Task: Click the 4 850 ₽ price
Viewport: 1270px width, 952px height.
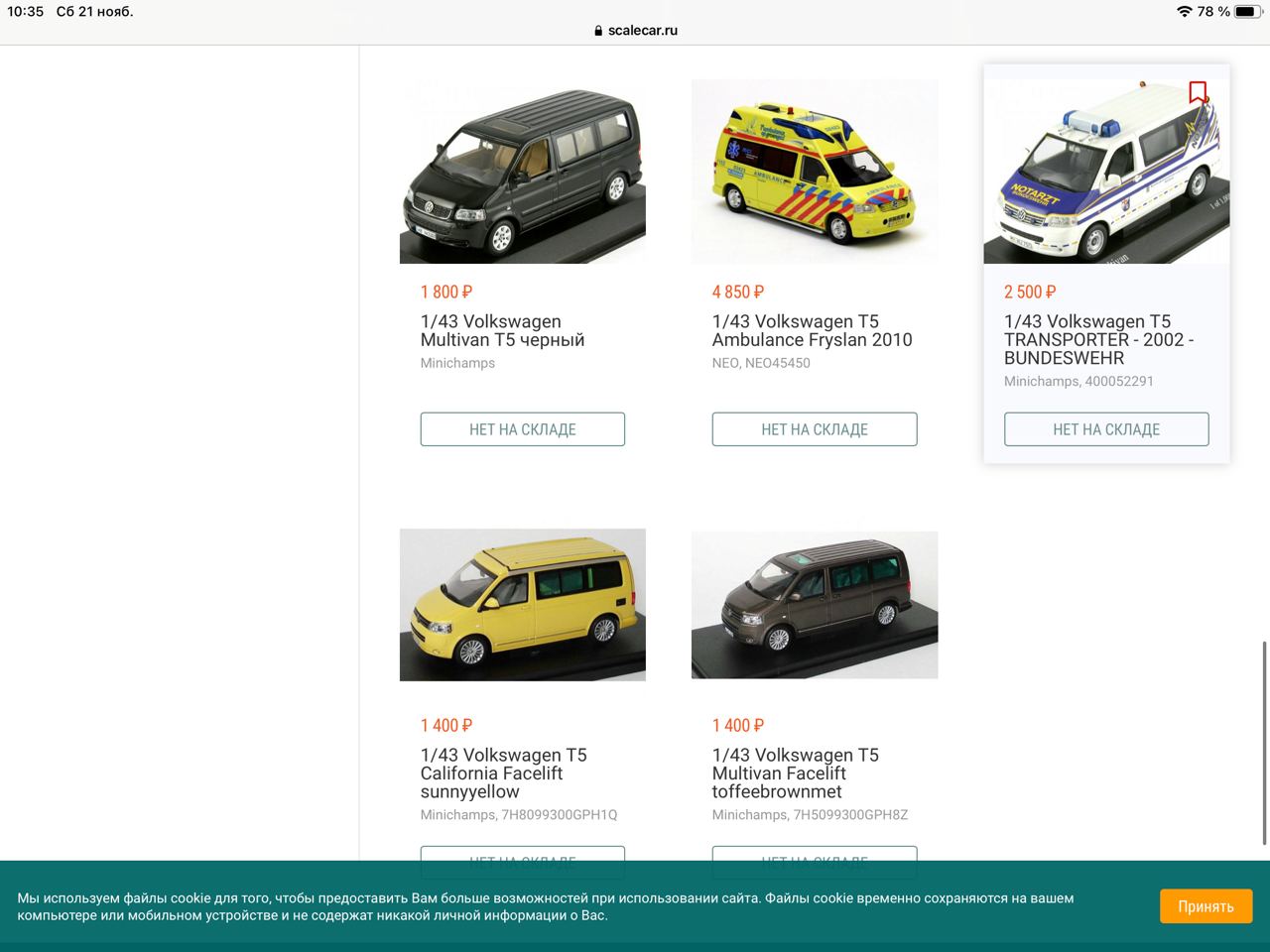Action: pos(738,292)
